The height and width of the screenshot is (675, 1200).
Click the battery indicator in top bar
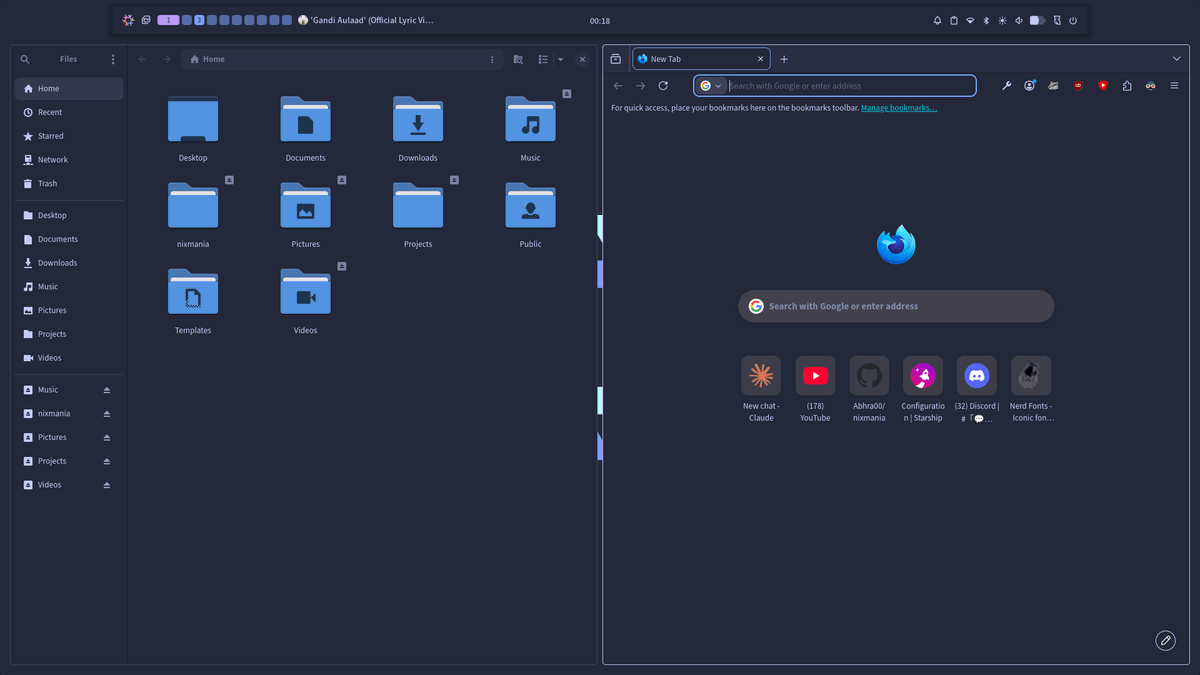pyautogui.click(x=1038, y=20)
